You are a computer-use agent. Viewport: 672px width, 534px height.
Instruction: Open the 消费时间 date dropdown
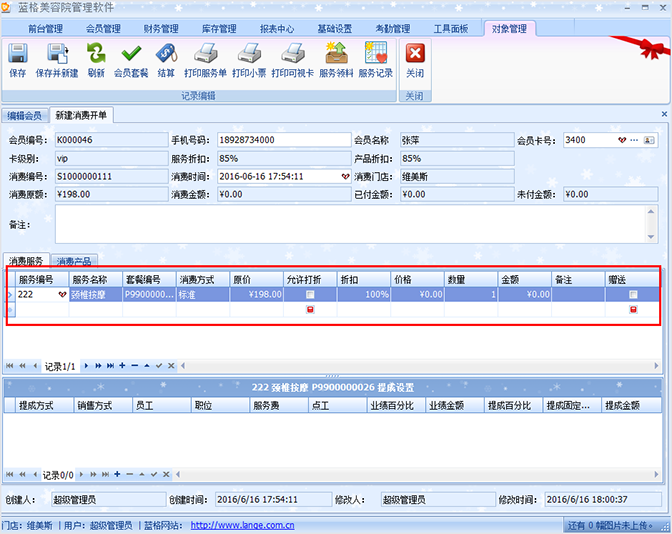pos(345,176)
